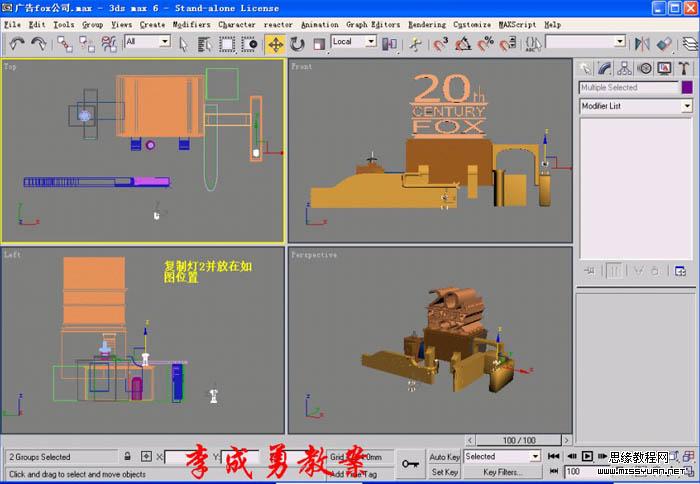
Task: Activate the Select and Scale tool
Action: (x=319, y=44)
